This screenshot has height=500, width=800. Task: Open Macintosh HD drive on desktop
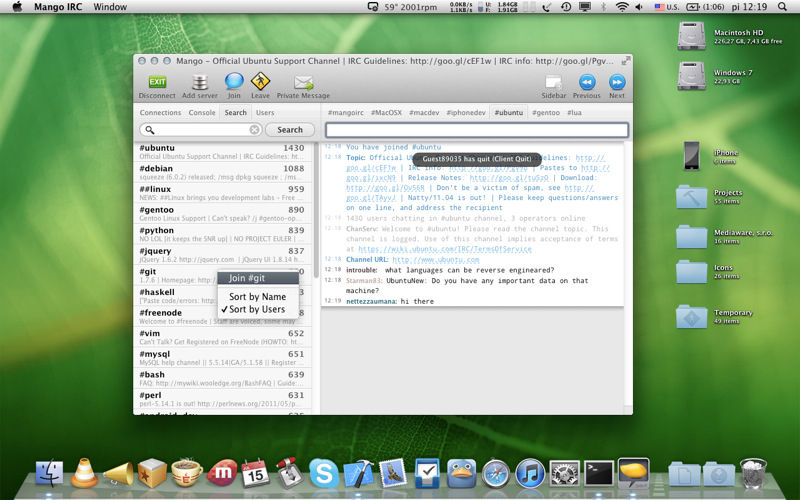pos(691,36)
